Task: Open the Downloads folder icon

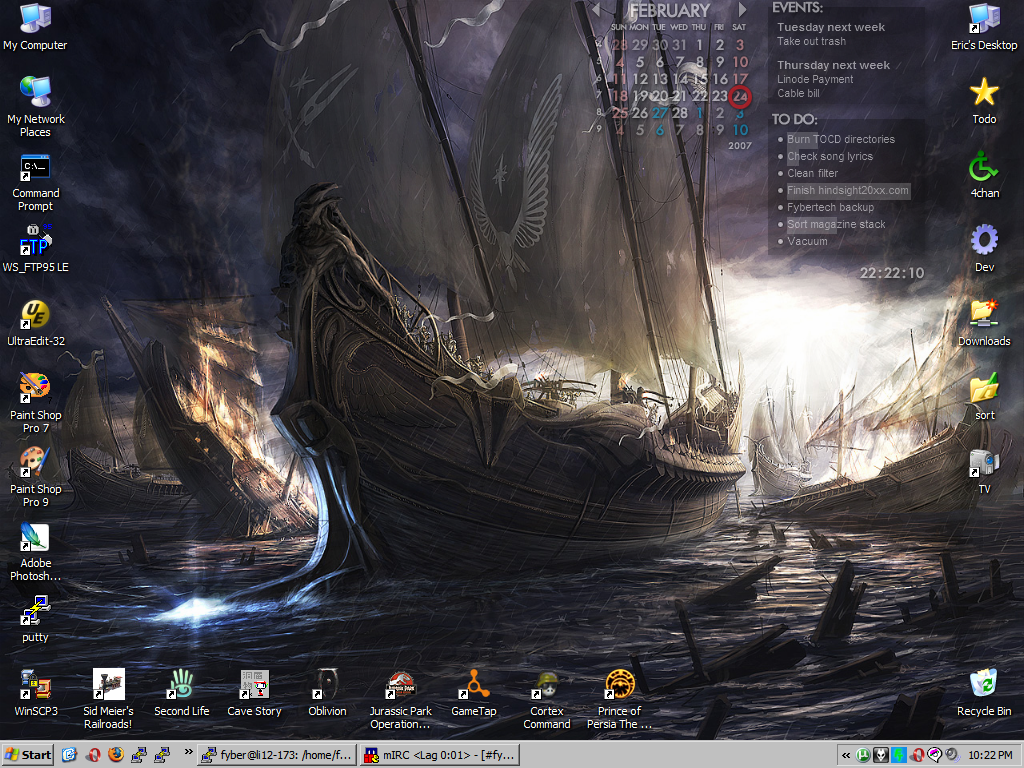Action: coord(984,323)
